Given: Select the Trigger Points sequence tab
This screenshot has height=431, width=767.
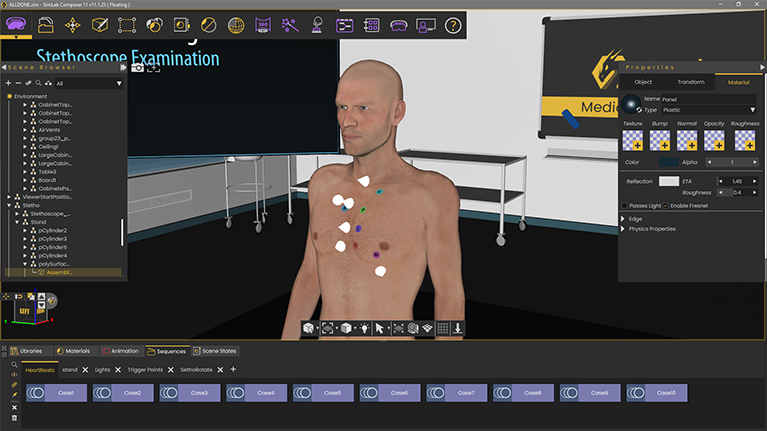Looking at the screenshot, I should click(145, 370).
